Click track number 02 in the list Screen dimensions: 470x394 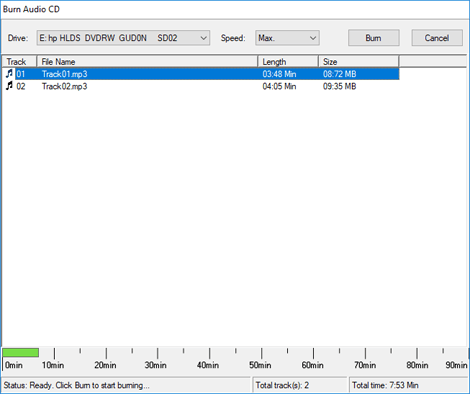pyautogui.click(x=21, y=86)
